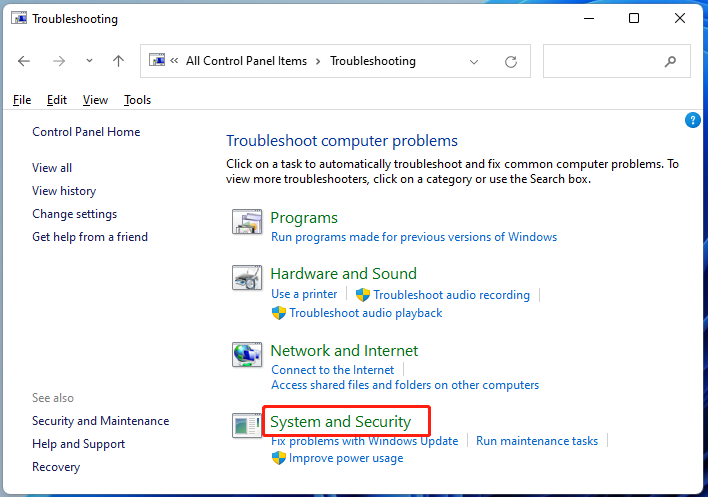Start the Use a printer troubleshooter
The width and height of the screenshot is (708, 497).
click(304, 294)
